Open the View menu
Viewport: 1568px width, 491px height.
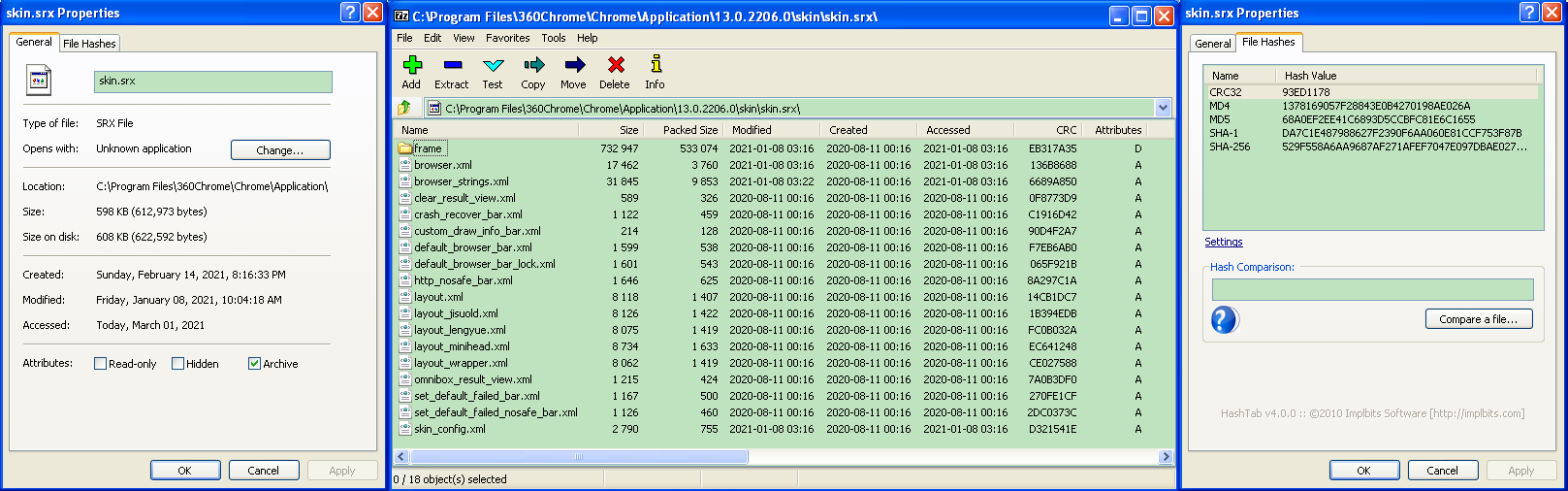464,38
